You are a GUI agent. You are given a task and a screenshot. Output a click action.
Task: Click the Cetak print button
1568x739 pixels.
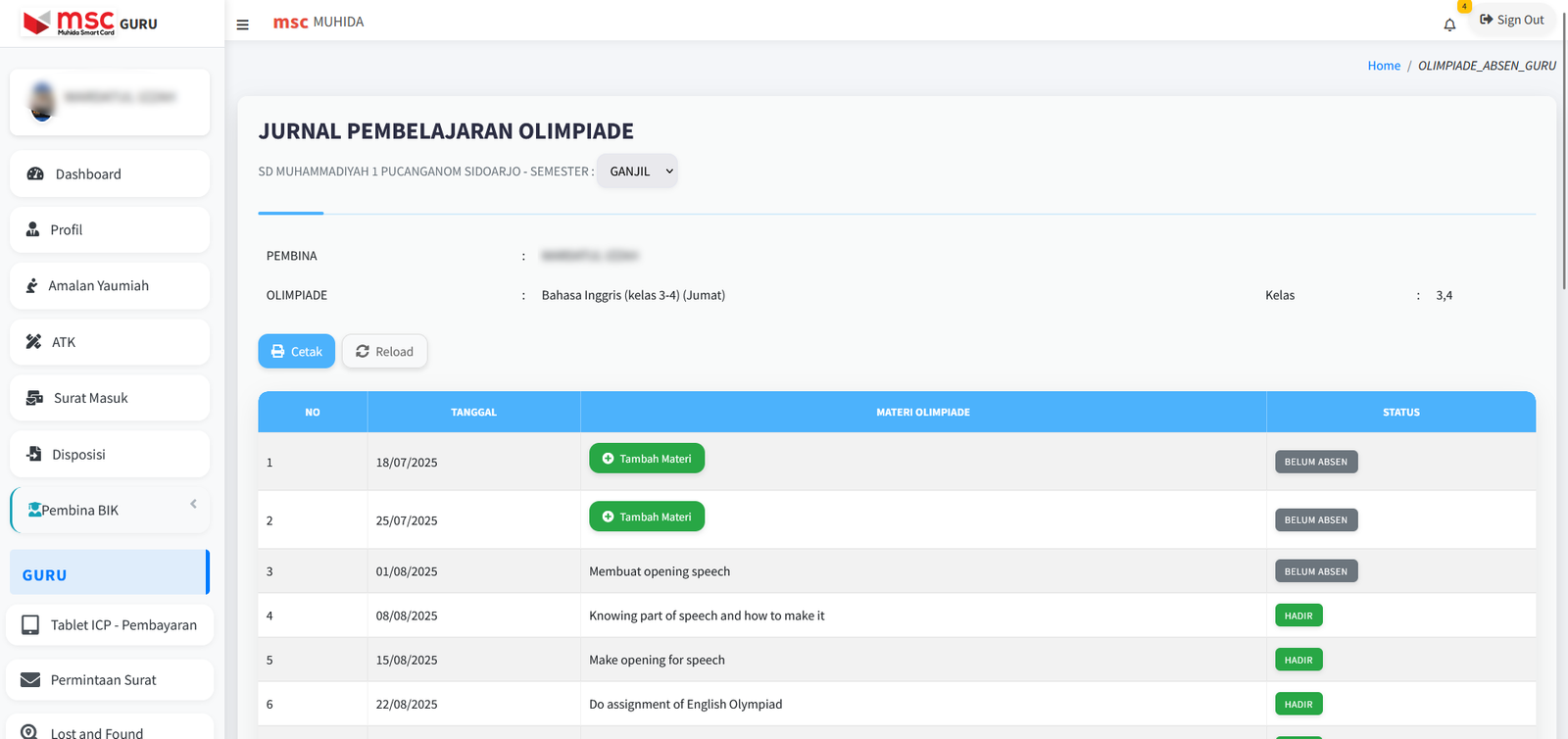tap(297, 351)
